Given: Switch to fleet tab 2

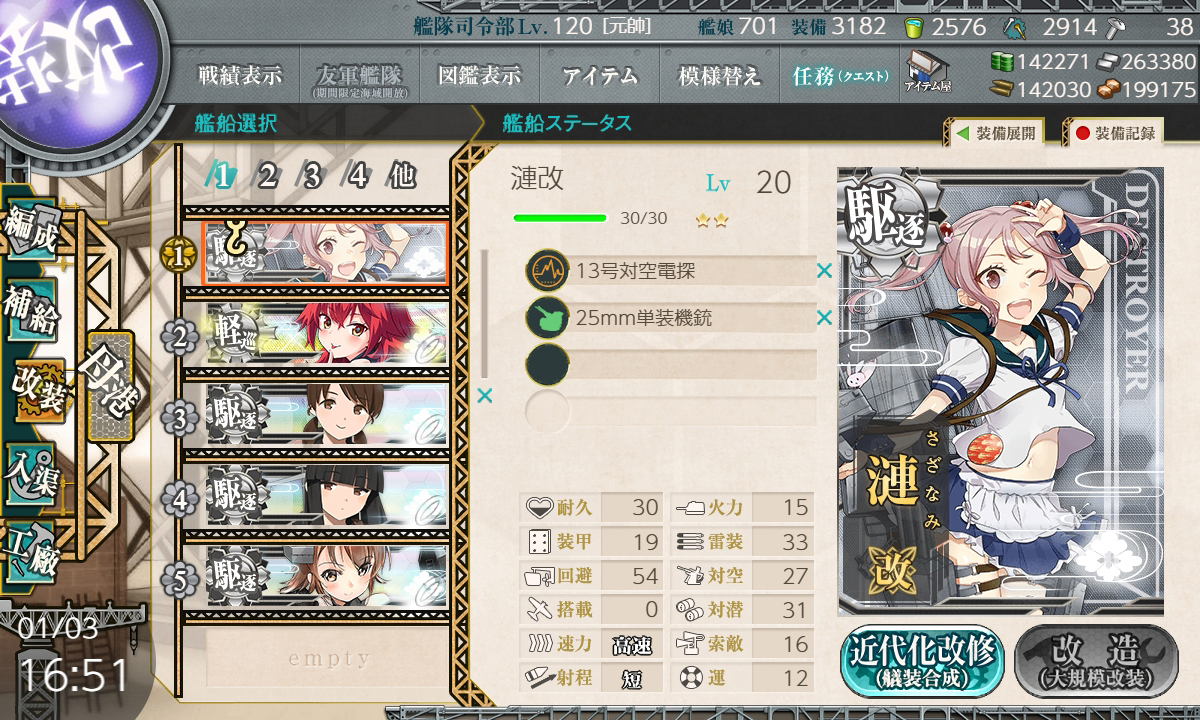Looking at the screenshot, I should pos(266,176).
